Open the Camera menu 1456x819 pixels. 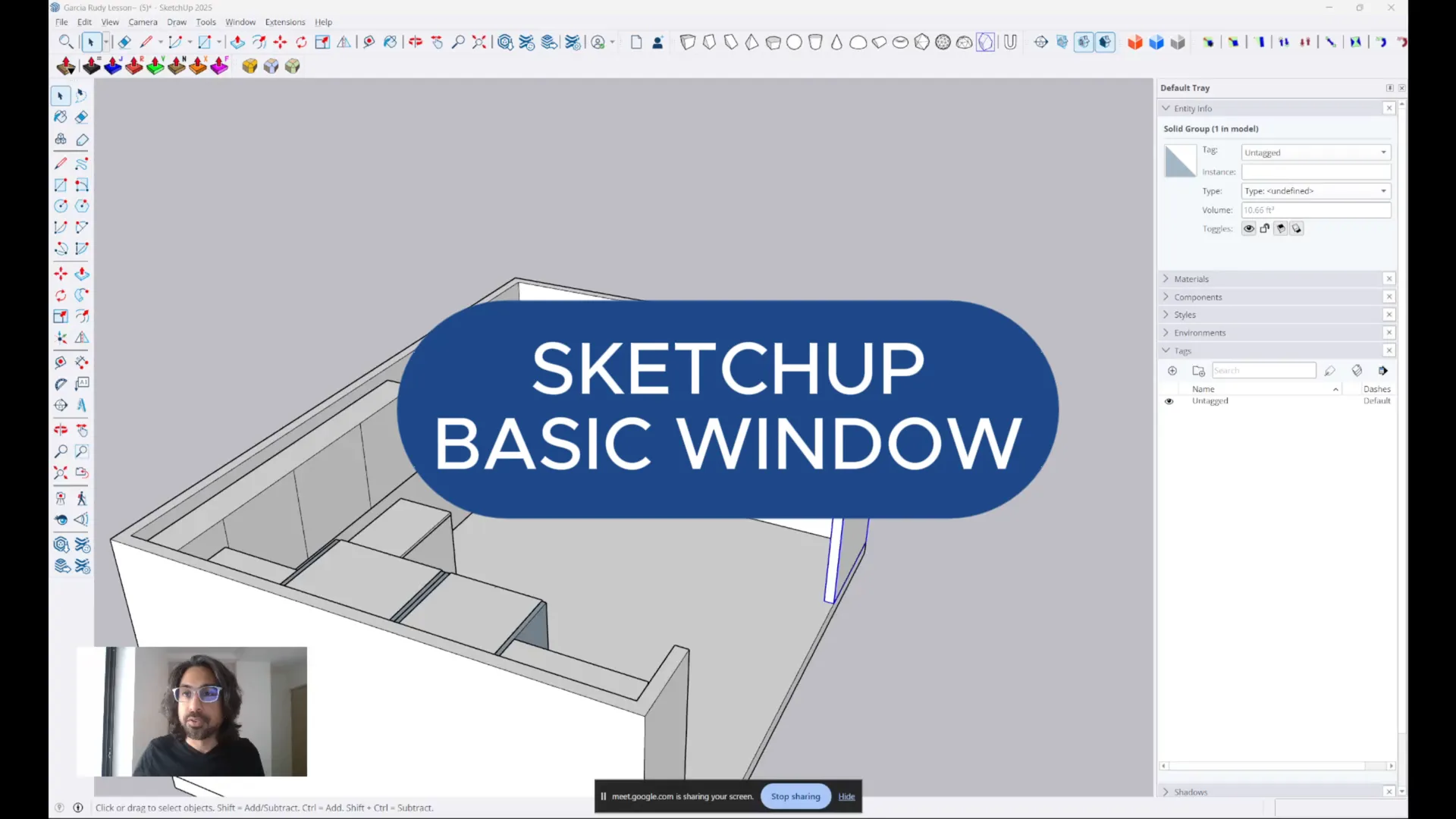[x=143, y=22]
